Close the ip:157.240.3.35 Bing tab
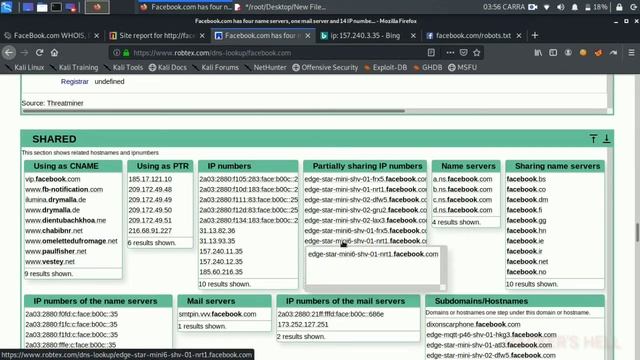The image size is (640, 360). [x=413, y=36]
